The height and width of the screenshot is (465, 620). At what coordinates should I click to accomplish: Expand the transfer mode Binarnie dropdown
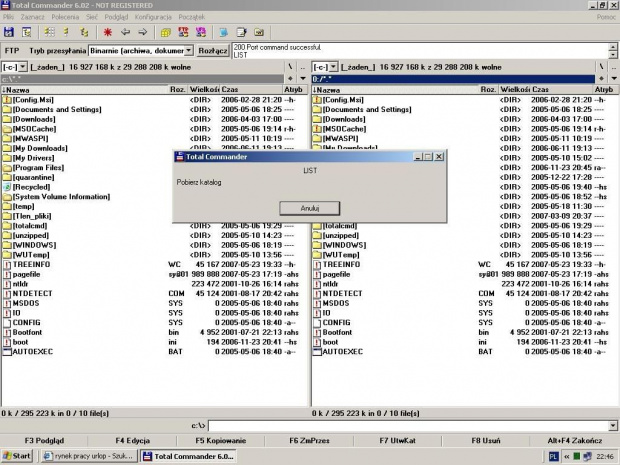click(188, 50)
